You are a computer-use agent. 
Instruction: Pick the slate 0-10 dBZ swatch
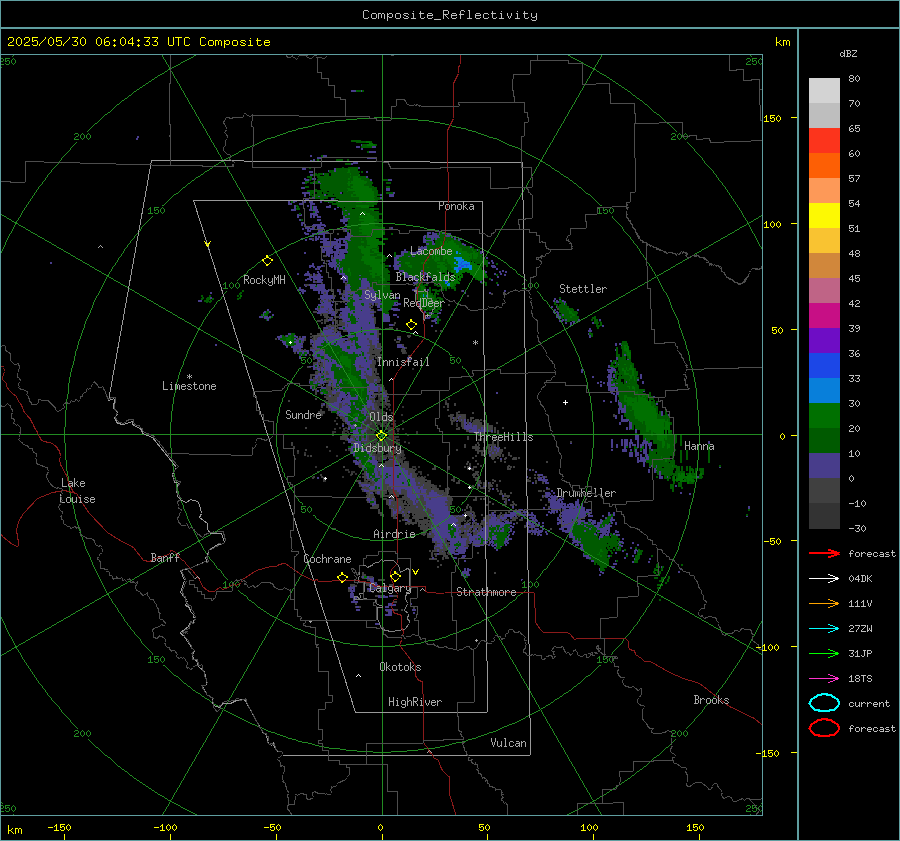click(824, 466)
